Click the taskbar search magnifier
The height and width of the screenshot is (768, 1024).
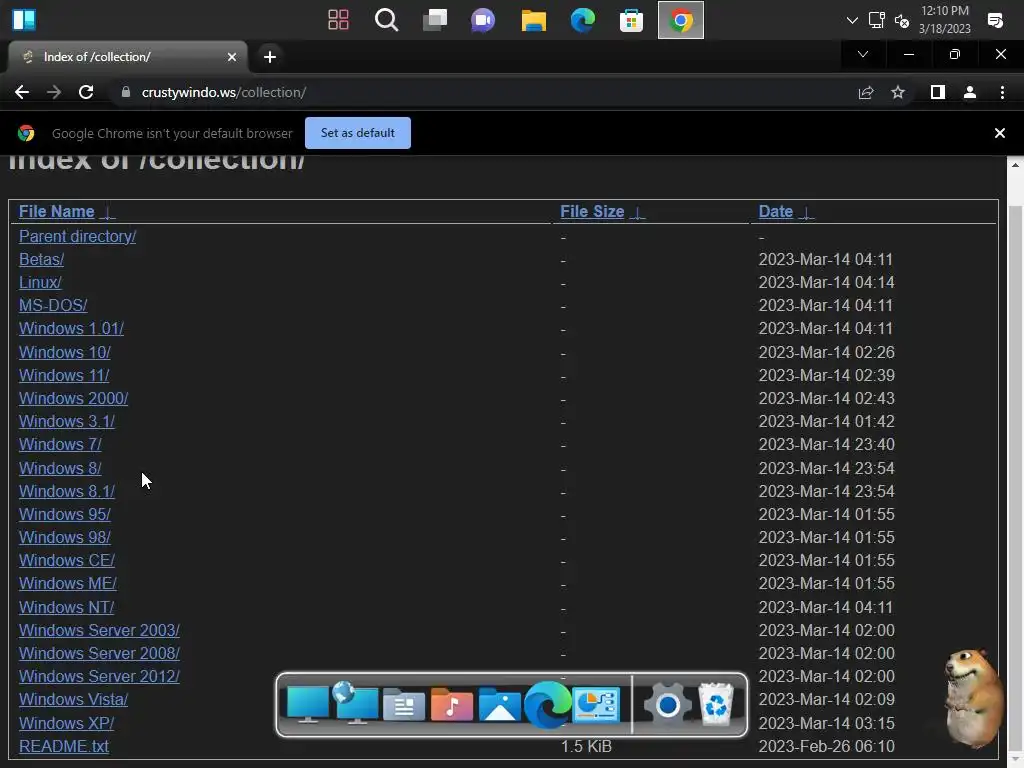pos(386,20)
